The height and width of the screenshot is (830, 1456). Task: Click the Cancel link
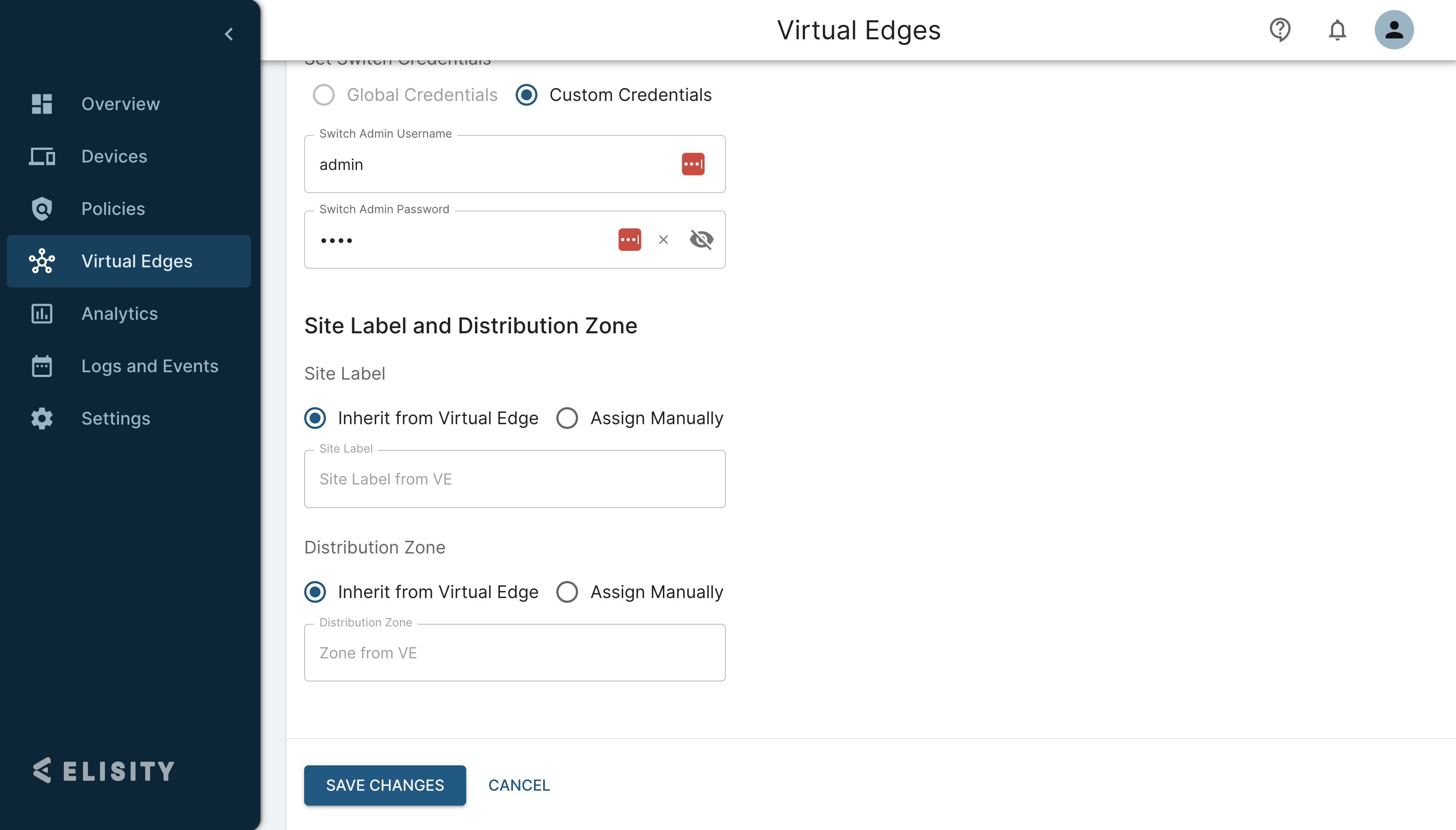[x=519, y=785]
